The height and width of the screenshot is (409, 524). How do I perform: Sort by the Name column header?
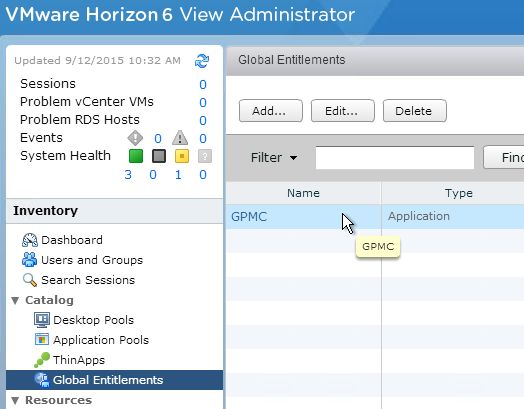[303, 193]
